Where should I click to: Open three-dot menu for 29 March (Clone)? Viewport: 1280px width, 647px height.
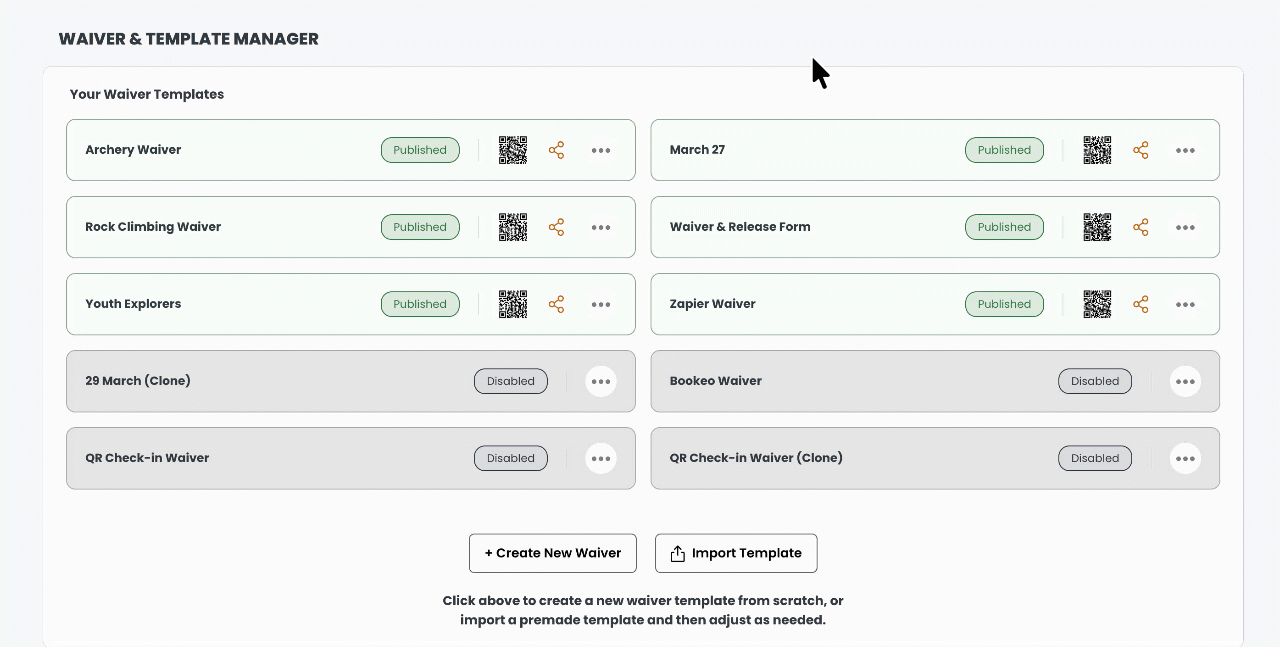601,381
